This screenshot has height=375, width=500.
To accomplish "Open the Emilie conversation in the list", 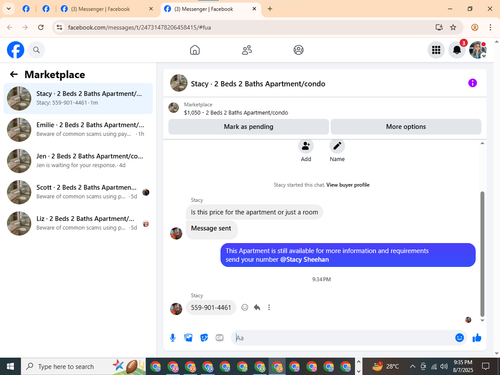I will pyautogui.click(x=78, y=129).
